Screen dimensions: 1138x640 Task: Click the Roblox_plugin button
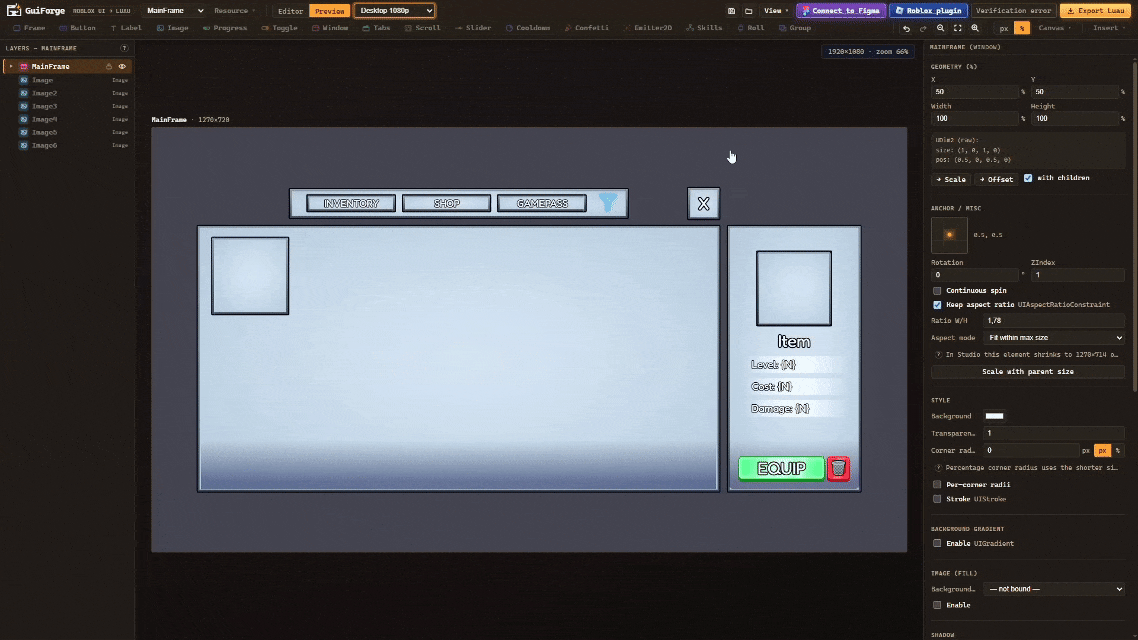point(929,11)
